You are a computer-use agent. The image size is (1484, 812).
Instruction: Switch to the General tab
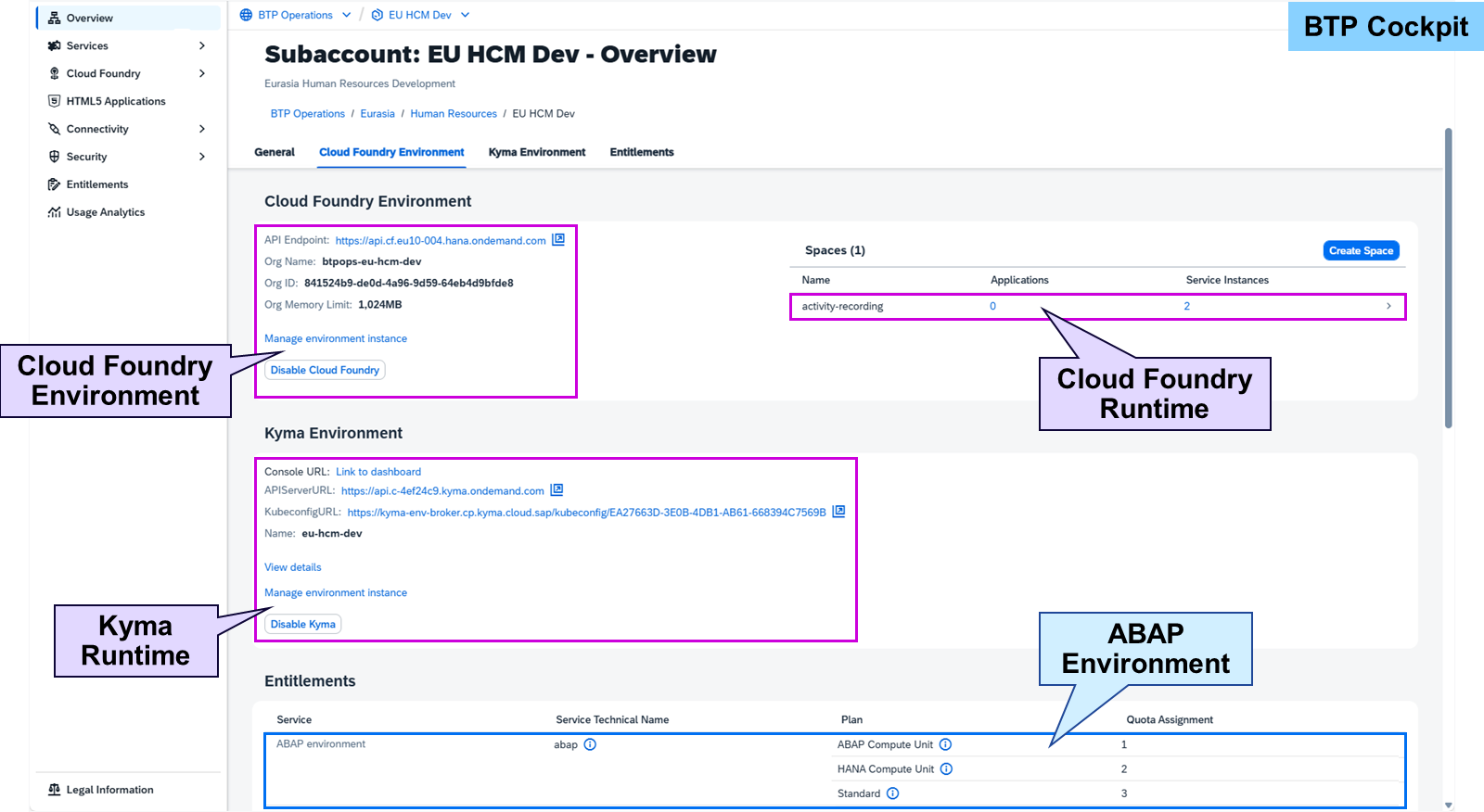[x=275, y=152]
